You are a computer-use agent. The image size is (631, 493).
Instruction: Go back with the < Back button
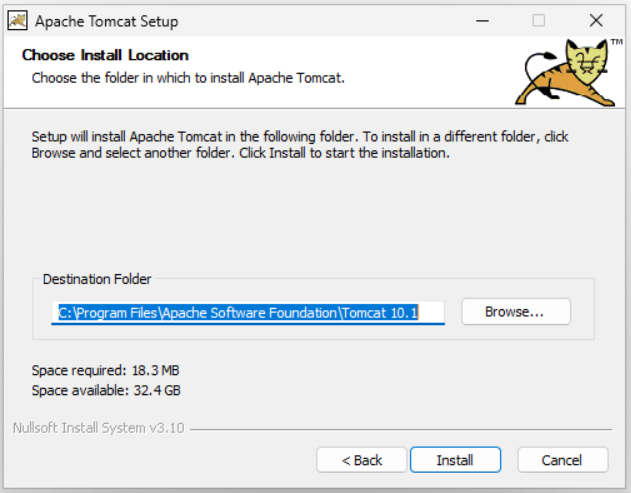click(362, 460)
